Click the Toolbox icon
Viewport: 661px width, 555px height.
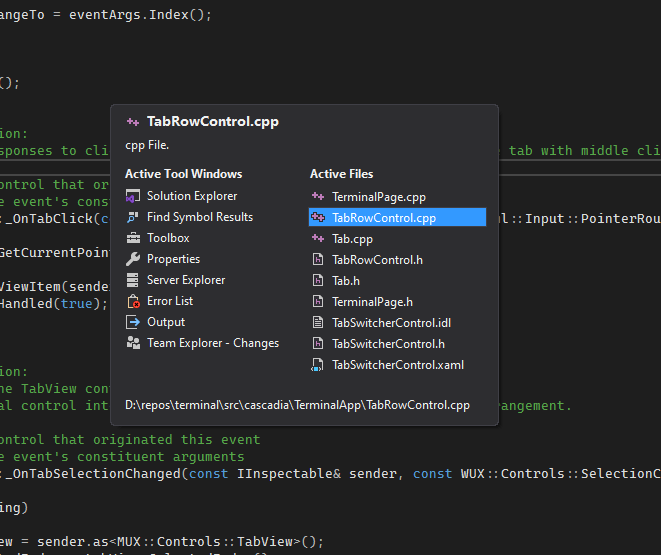(x=134, y=238)
